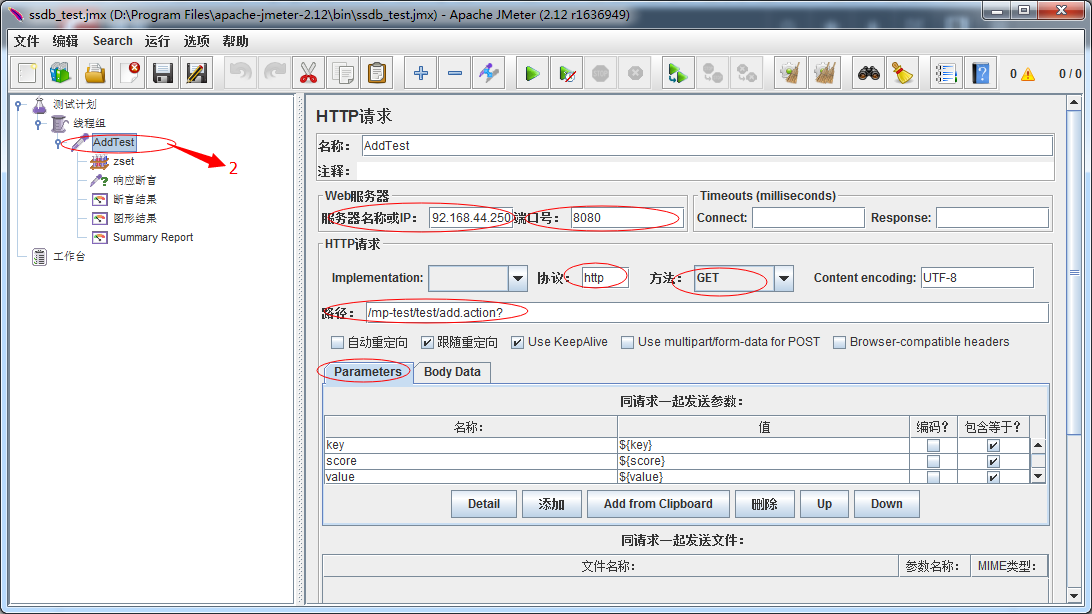Click the 删除 button
The height and width of the screenshot is (614, 1092).
coord(765,504)
